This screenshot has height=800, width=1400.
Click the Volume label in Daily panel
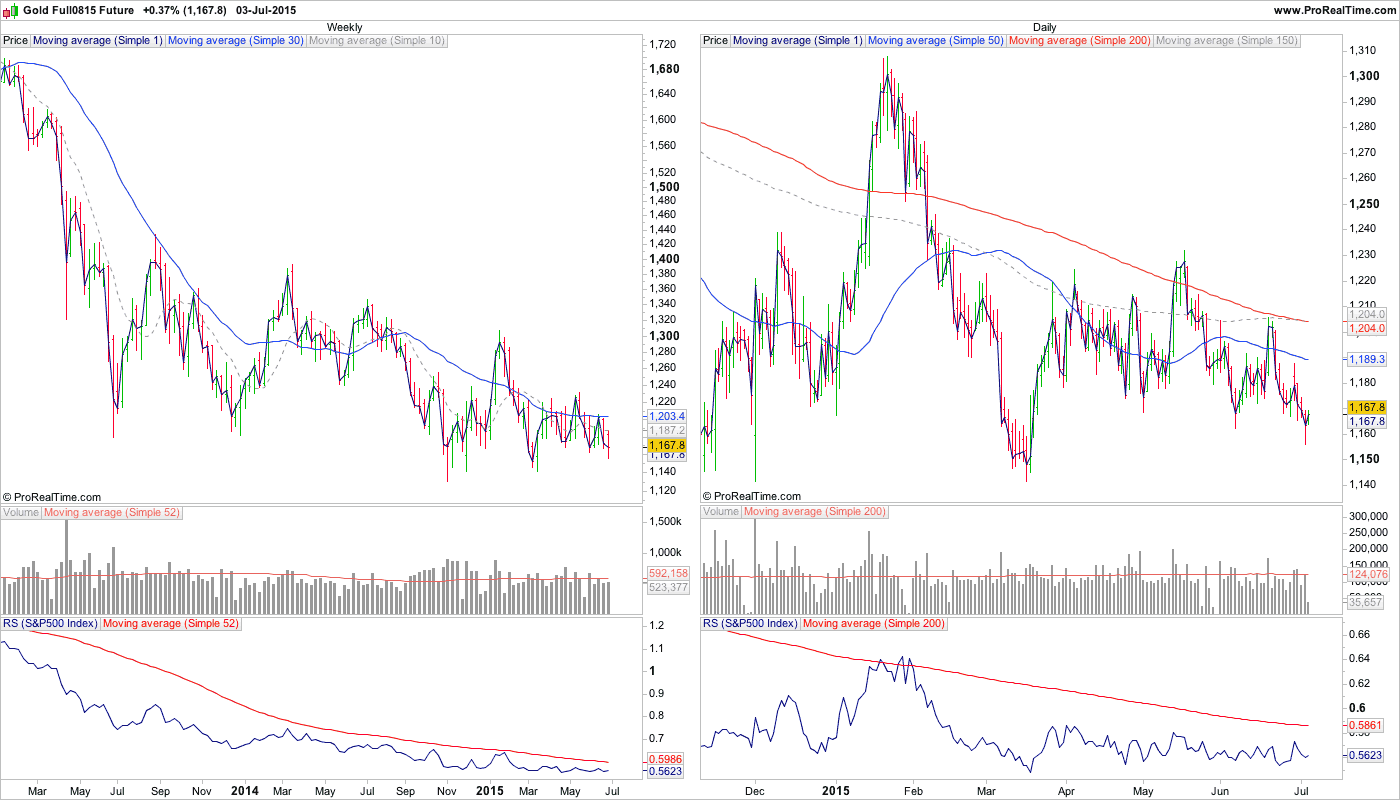721,512
